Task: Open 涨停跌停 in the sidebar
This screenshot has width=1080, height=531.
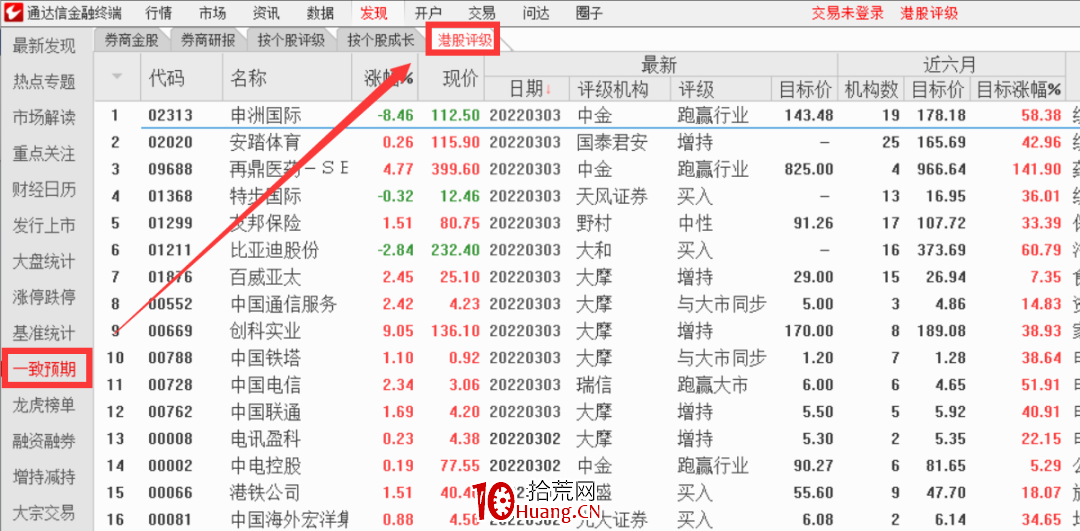Action: [x=44, y=298]
